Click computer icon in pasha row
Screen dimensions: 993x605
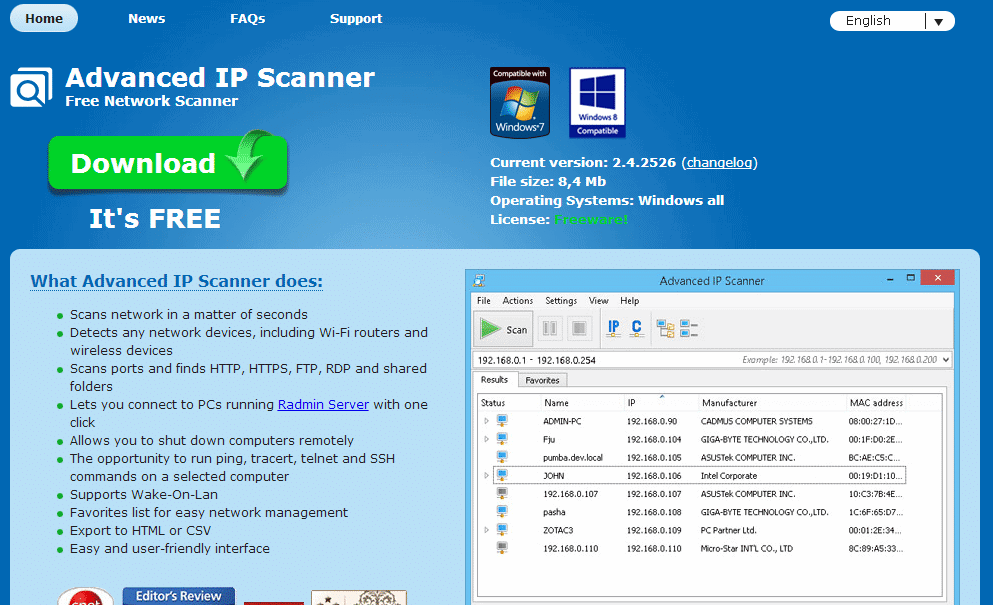point(502,511)
